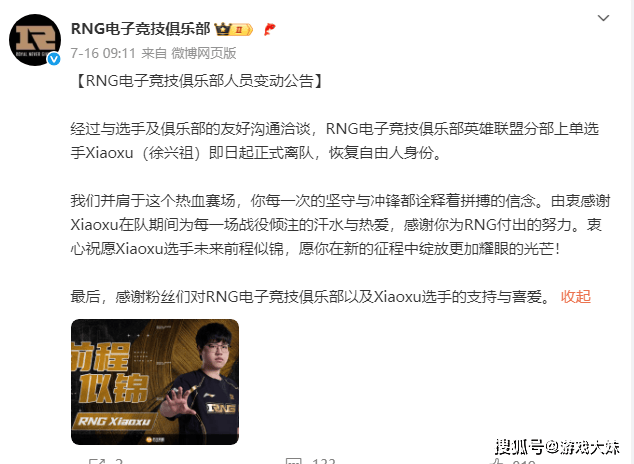Open the RNG club profile avatar

[x=35, y=40]
